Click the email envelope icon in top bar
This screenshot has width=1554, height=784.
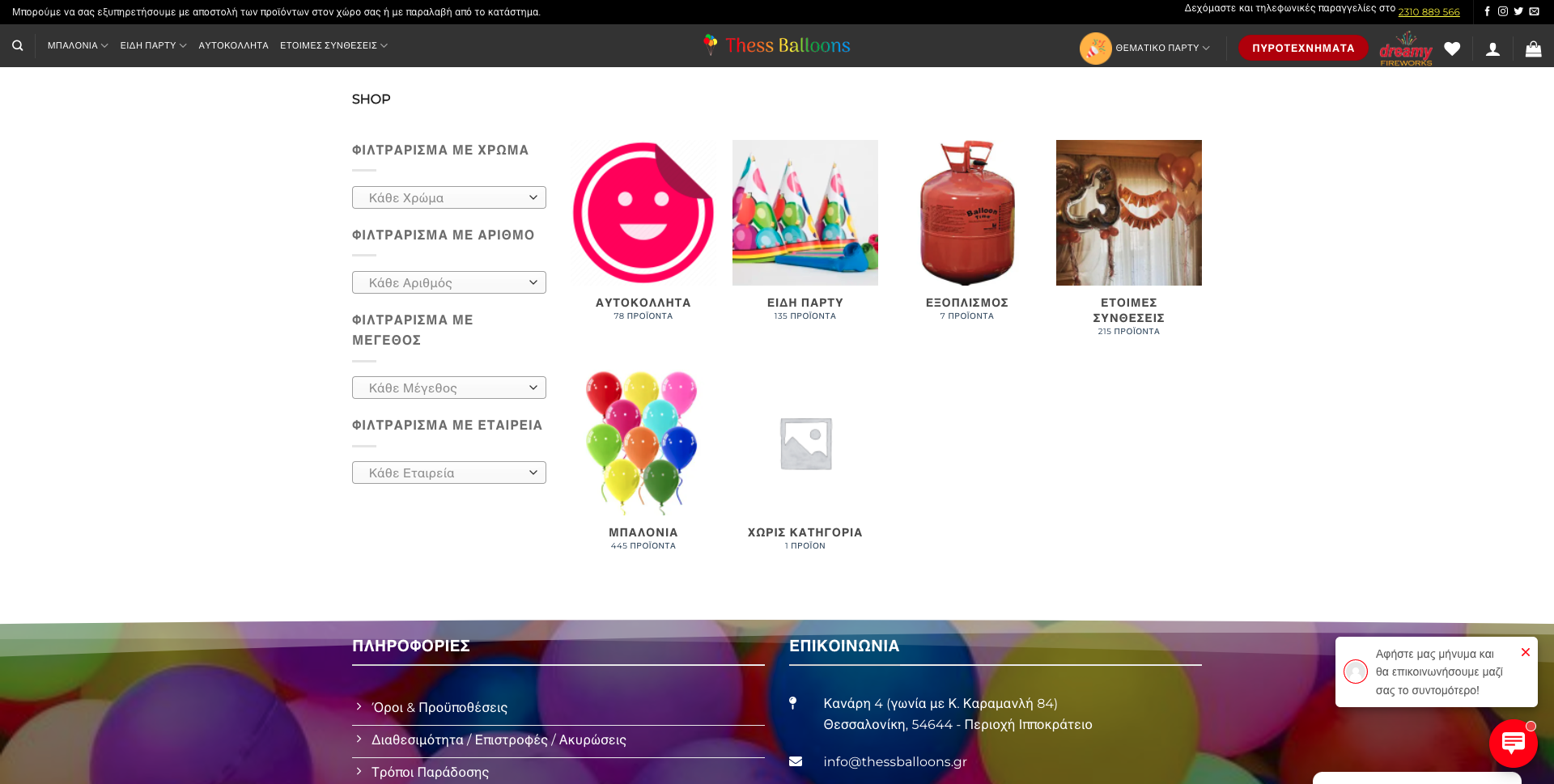[1534, 11]
